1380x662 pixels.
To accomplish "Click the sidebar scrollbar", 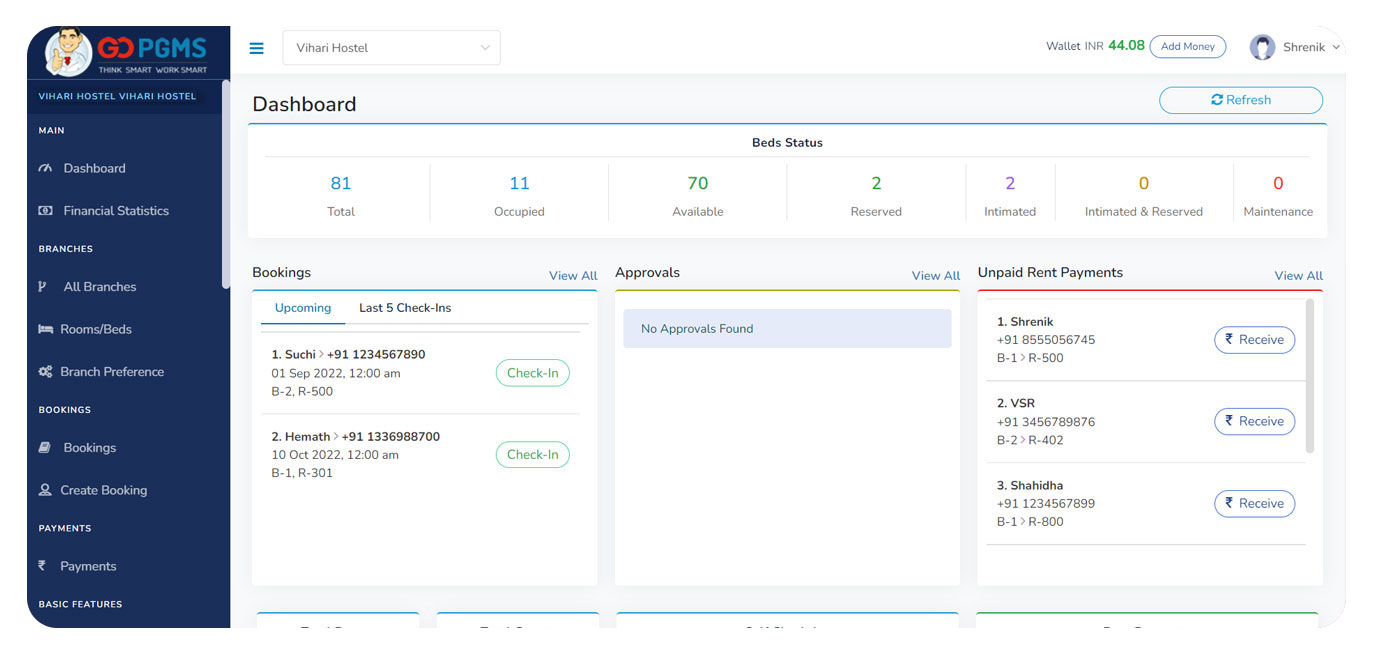I will [x=226, y=186].
